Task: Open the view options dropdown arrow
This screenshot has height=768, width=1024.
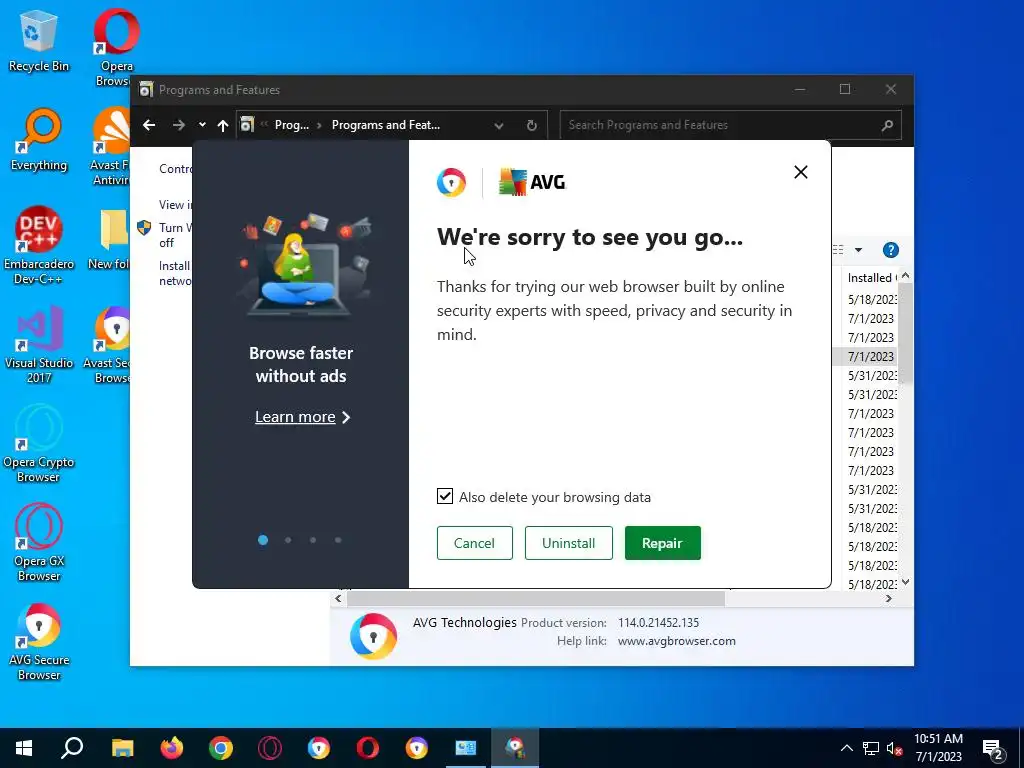Action: click(858, 250)
